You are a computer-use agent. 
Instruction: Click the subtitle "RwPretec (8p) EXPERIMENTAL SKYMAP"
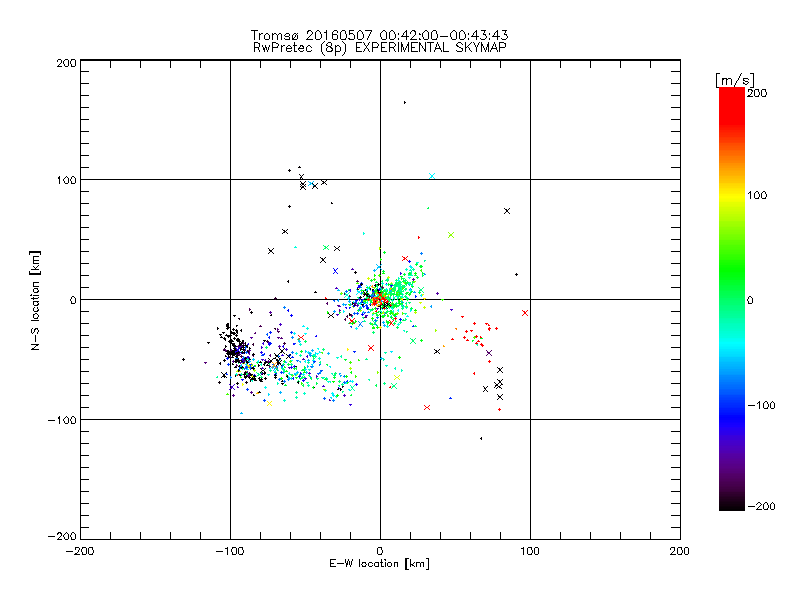[x=380, y=47]
